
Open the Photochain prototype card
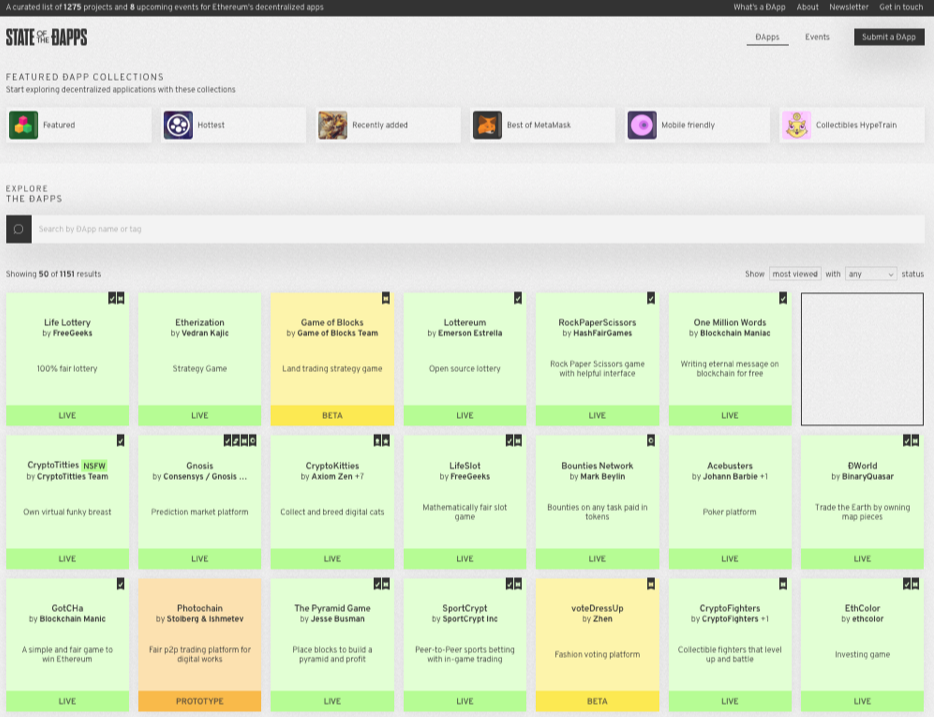200,644
